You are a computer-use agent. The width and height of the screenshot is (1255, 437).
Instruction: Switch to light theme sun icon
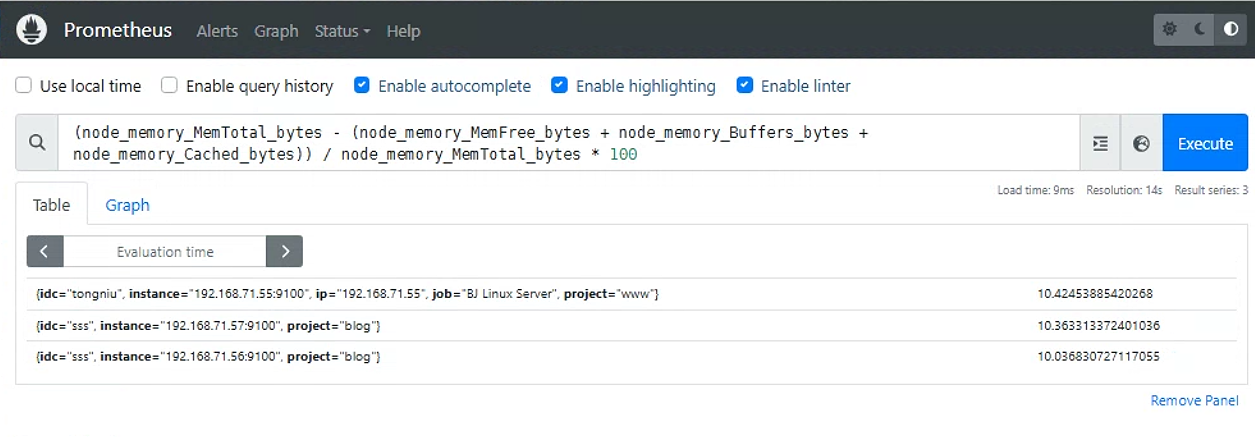[x=1170, y=30]
